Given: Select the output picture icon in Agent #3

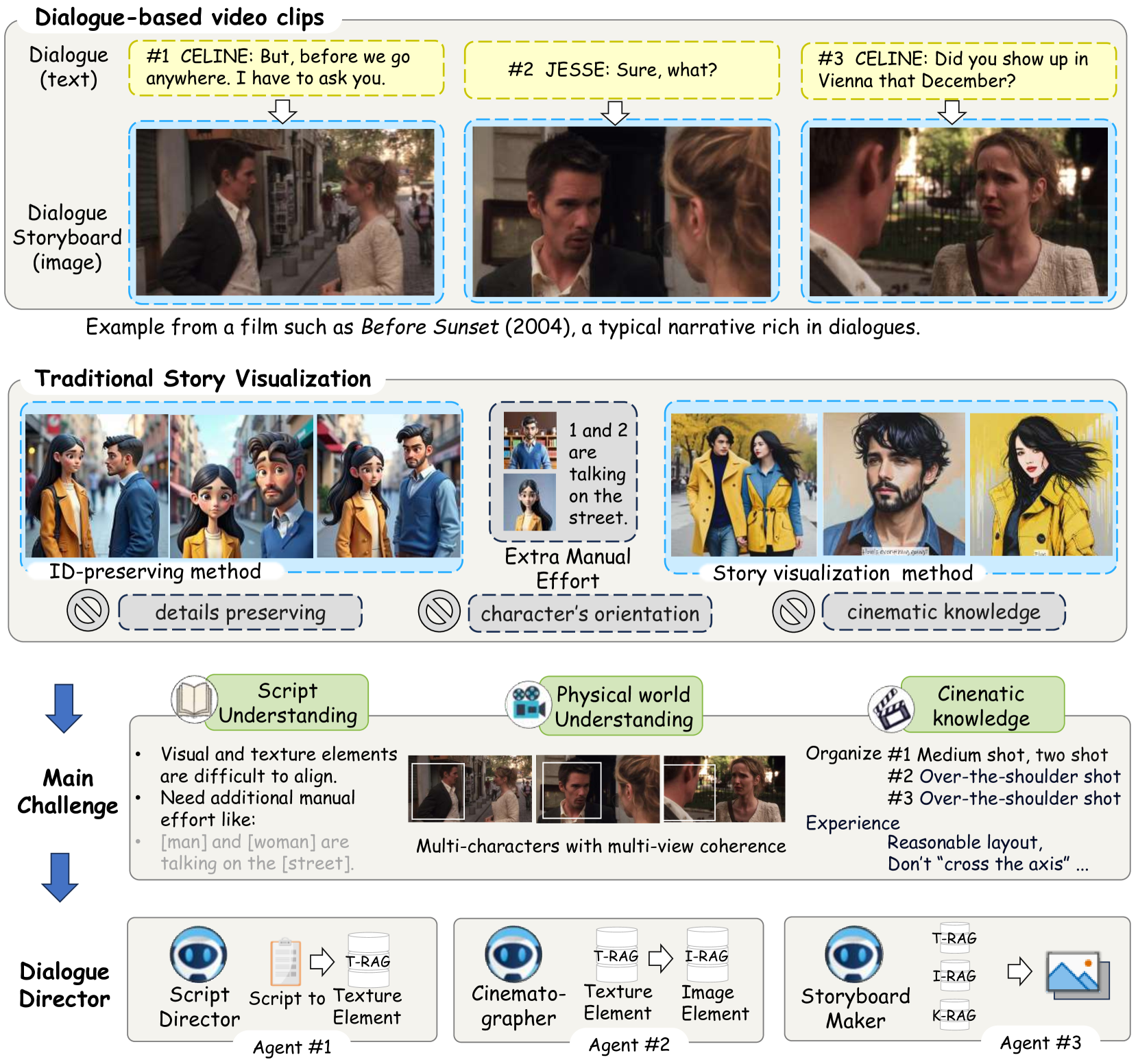Looking at the screenshot, I should point(1077,975).
